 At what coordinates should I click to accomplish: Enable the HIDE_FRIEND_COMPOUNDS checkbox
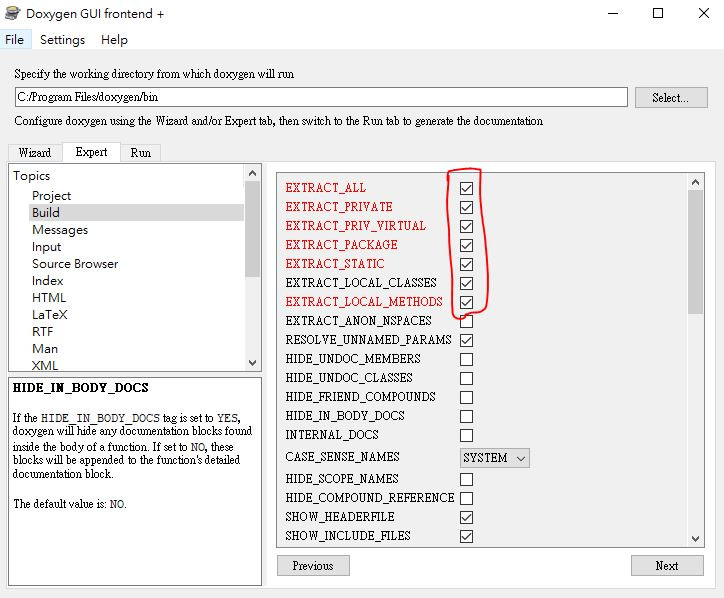[x=466, y=397]
